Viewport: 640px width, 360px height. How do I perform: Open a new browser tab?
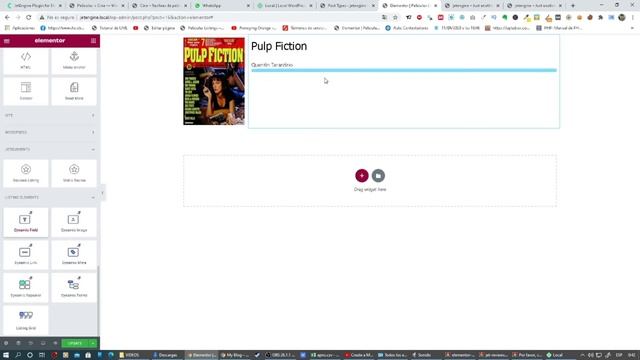point(573,6)
